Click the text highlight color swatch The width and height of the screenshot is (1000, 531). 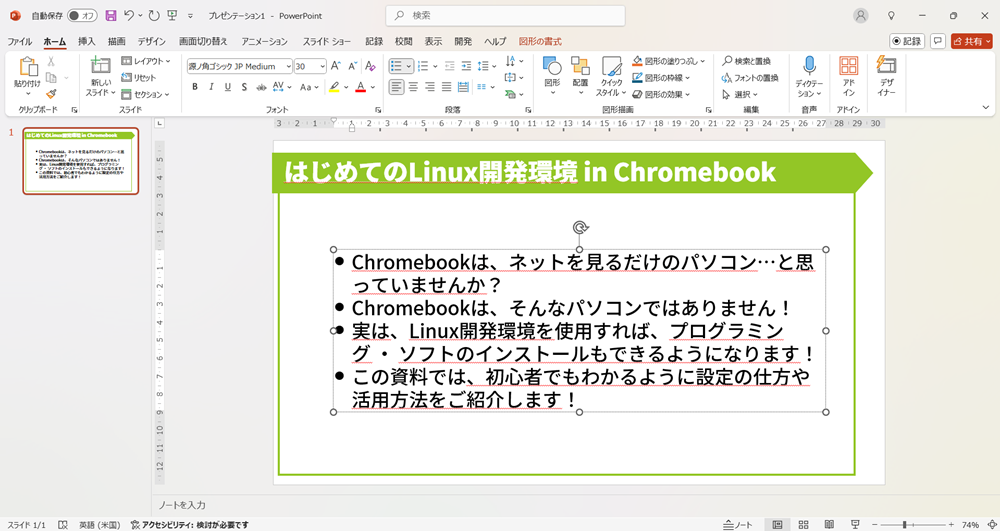335,87
